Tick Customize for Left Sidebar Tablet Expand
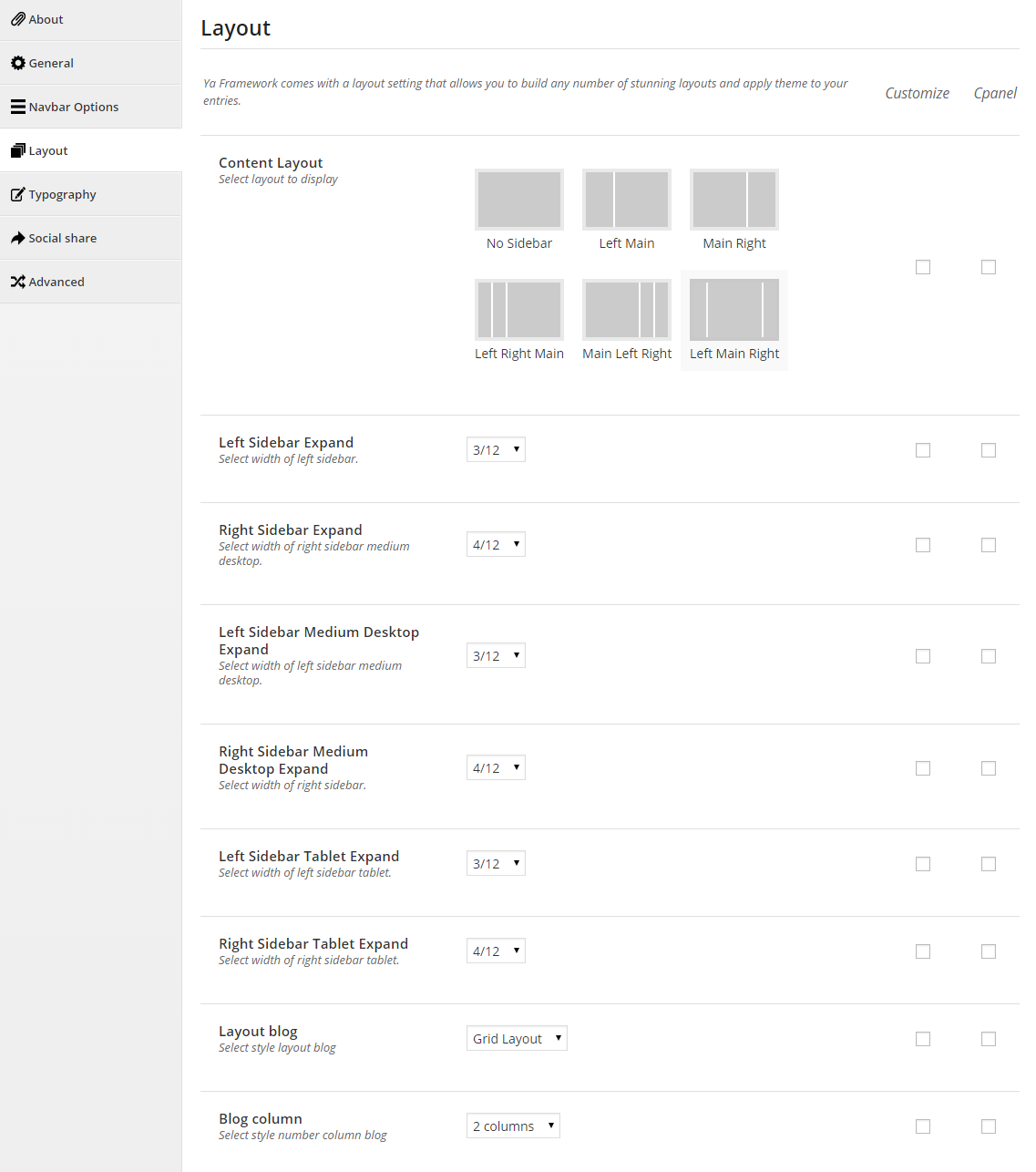 pyautogui.click(x=923, y=864)
